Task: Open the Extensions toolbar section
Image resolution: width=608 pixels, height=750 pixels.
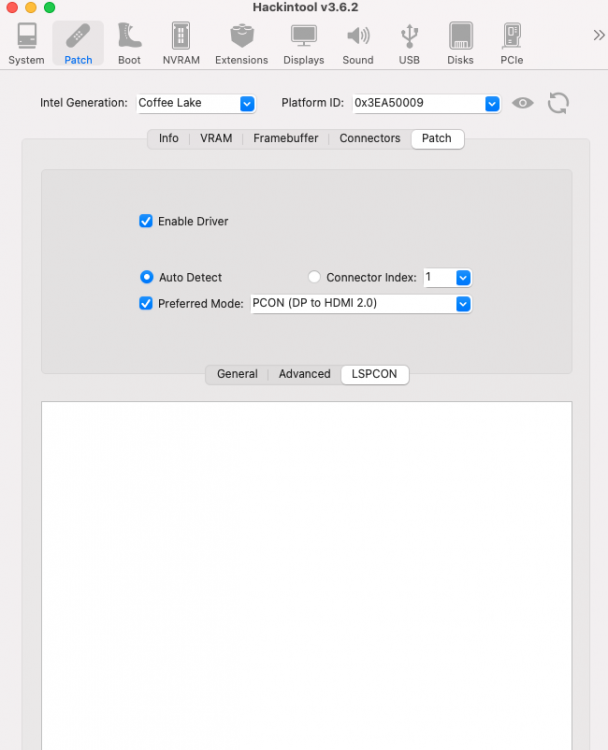Action: tap(242, 44)
